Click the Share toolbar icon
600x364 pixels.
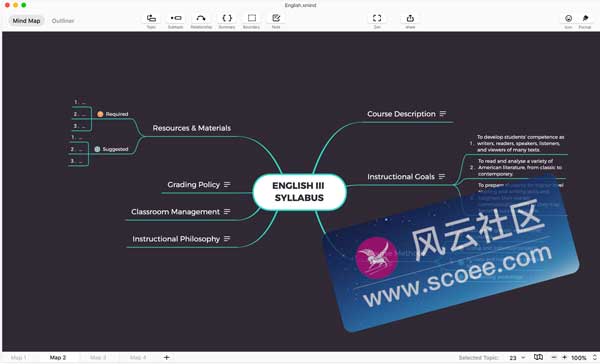pos(410,18)
